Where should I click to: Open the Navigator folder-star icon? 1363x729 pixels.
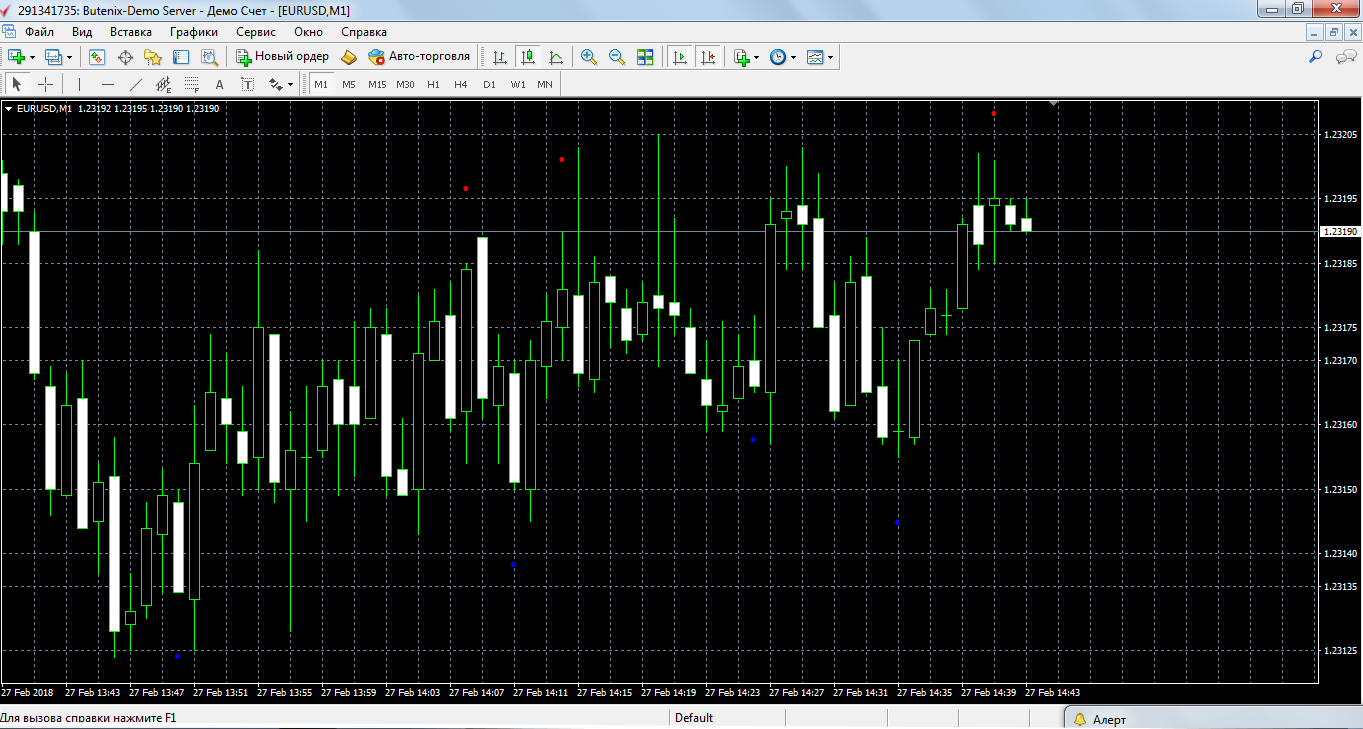click(x=153, y=57)
